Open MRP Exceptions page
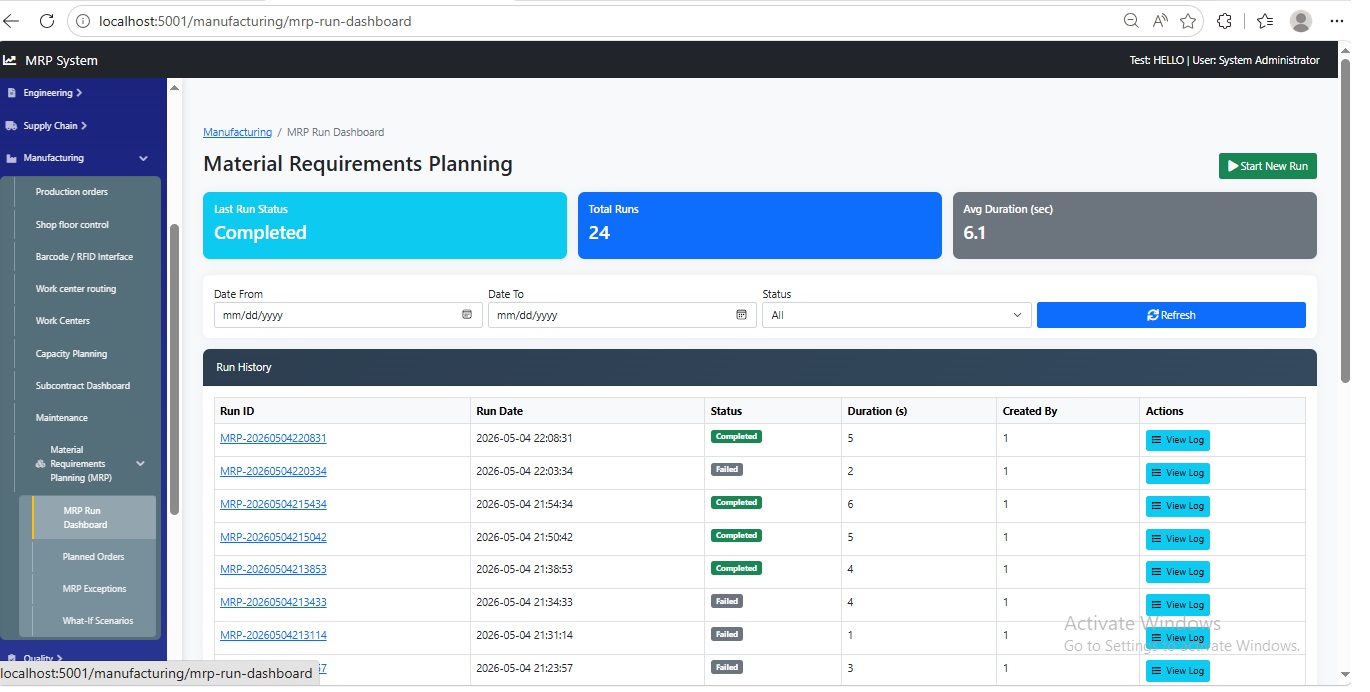Viewport: 1370px width, 692px height. pyautogui.click(x=94, y=589)
